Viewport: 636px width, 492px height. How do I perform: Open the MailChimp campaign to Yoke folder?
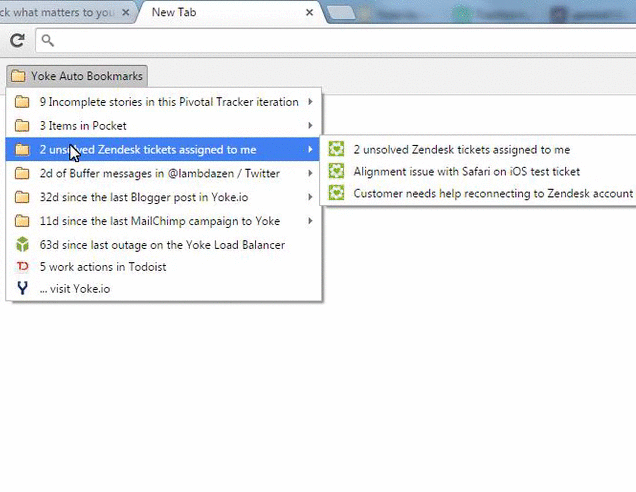(164, 221)
